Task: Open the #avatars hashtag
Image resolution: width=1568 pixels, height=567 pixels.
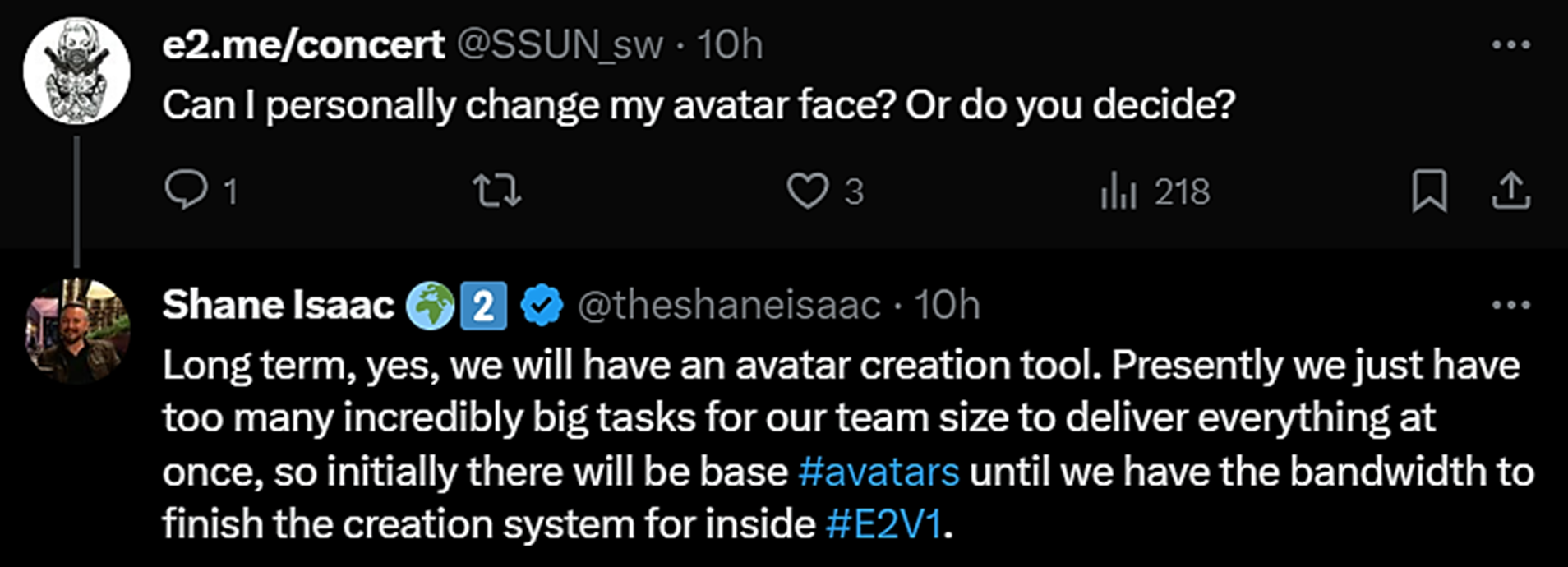Action: pos(879,472)
